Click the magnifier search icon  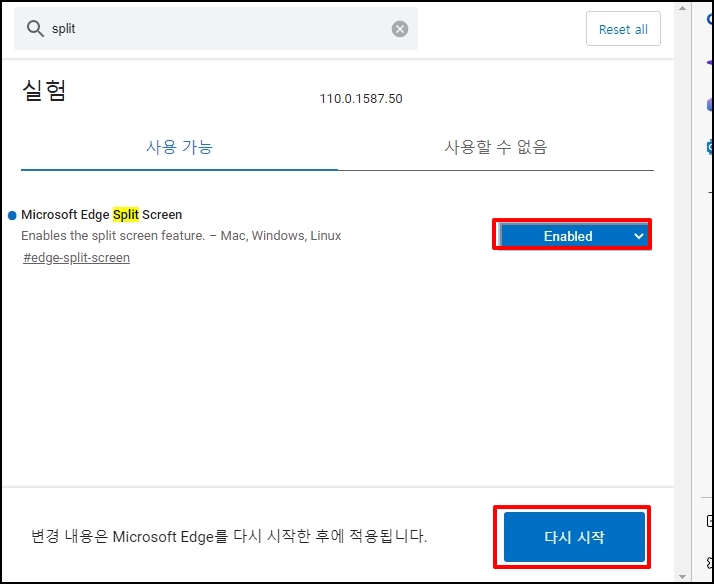point(35,29)
